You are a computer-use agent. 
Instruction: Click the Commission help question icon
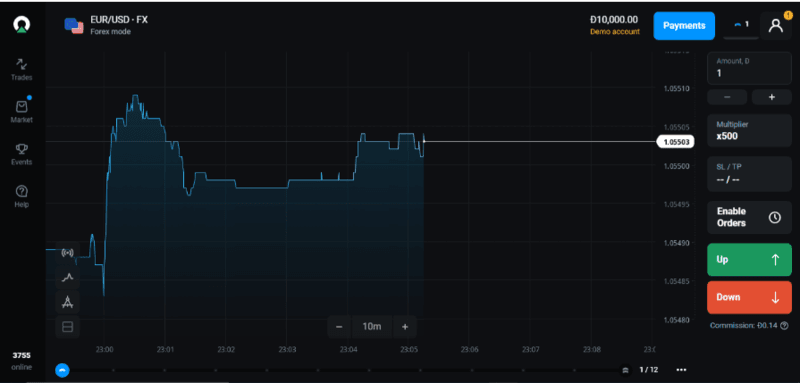click(x=784, y=325)
